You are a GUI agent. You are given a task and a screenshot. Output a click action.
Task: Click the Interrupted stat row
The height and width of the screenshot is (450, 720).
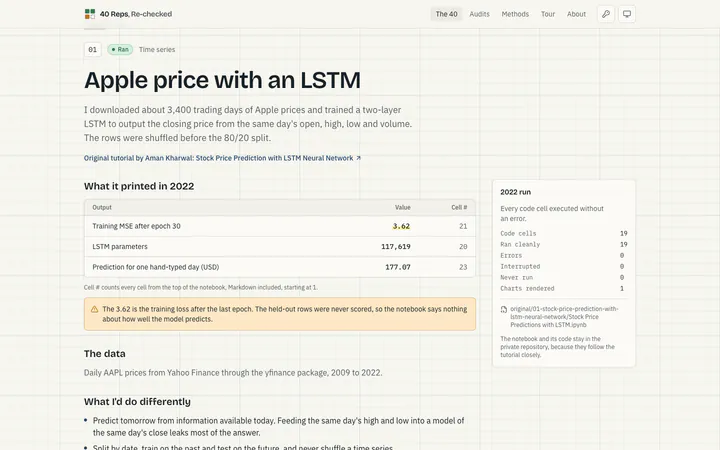pyautogui.click(x=564, y=266)
